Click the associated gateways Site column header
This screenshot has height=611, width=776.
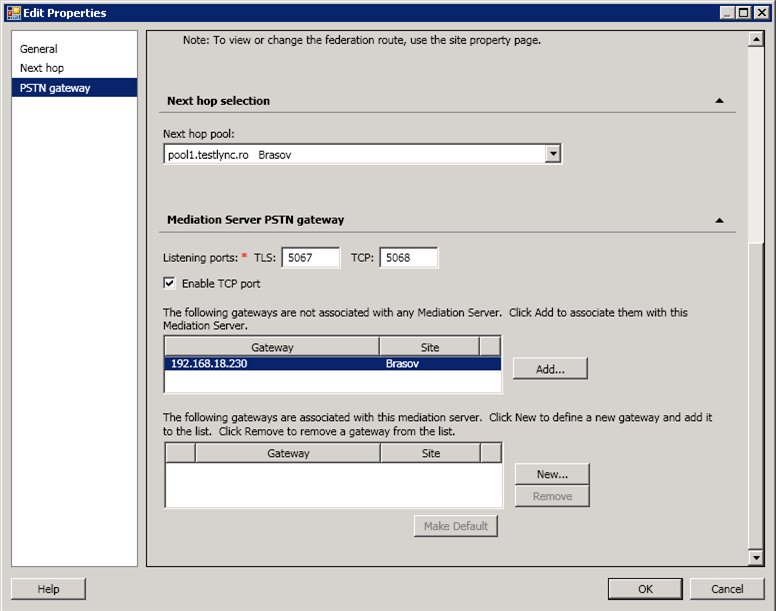pyautogui.click(x=431, y=453)
